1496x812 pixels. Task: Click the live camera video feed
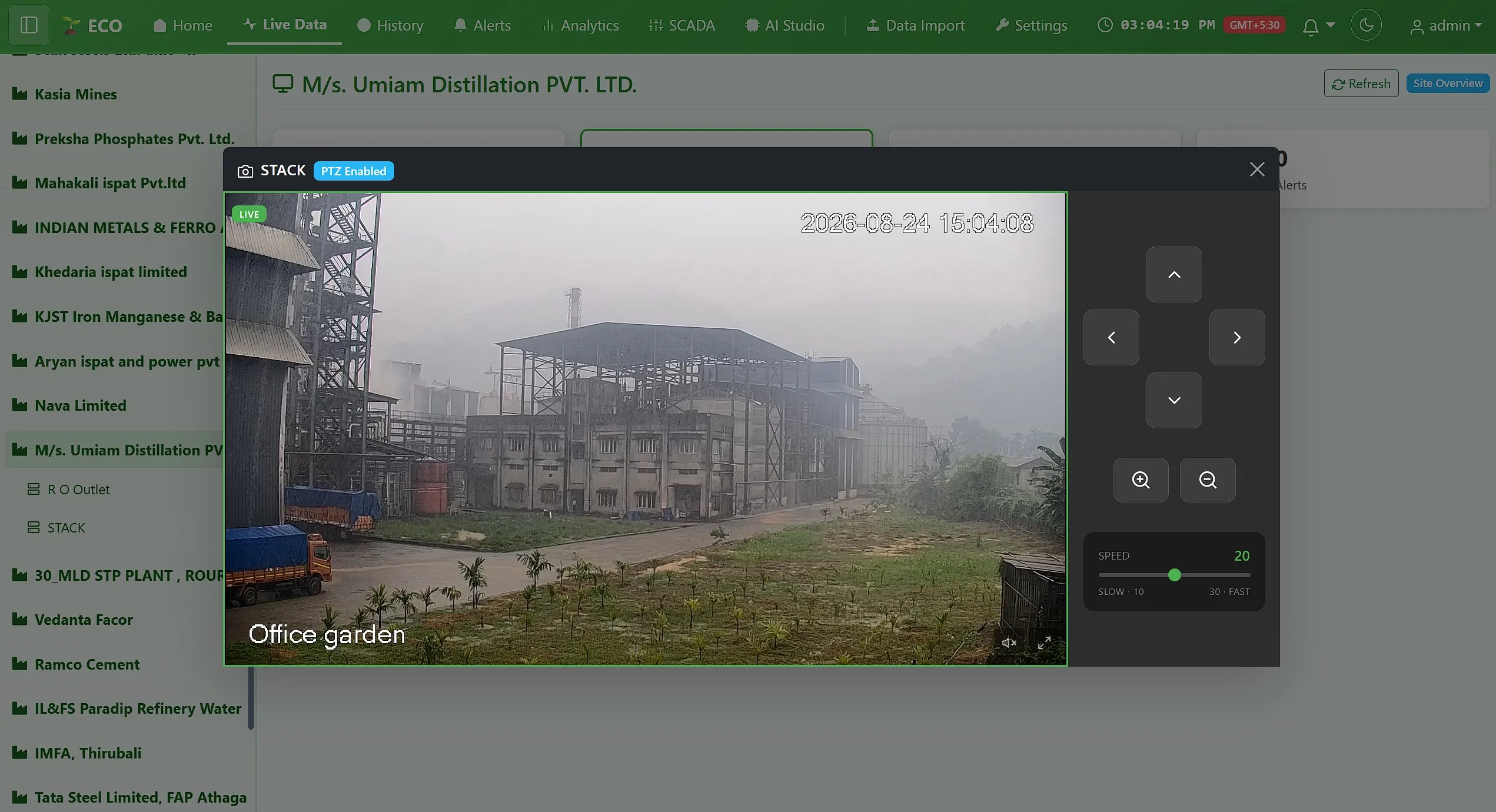[645, 429]
